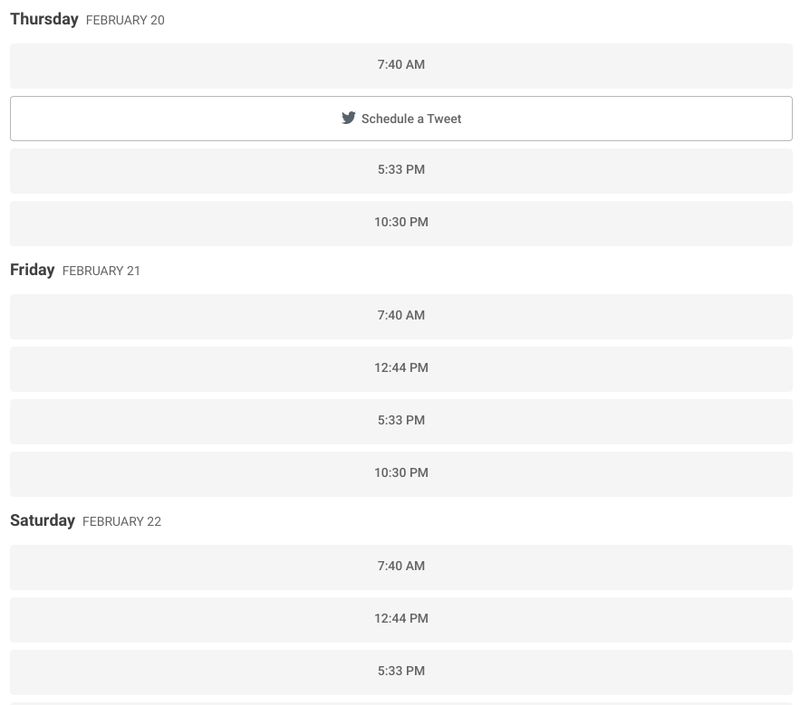Select Thursday 5:33 PM slot
800x705 pixels.
click(x=401, y=171)
